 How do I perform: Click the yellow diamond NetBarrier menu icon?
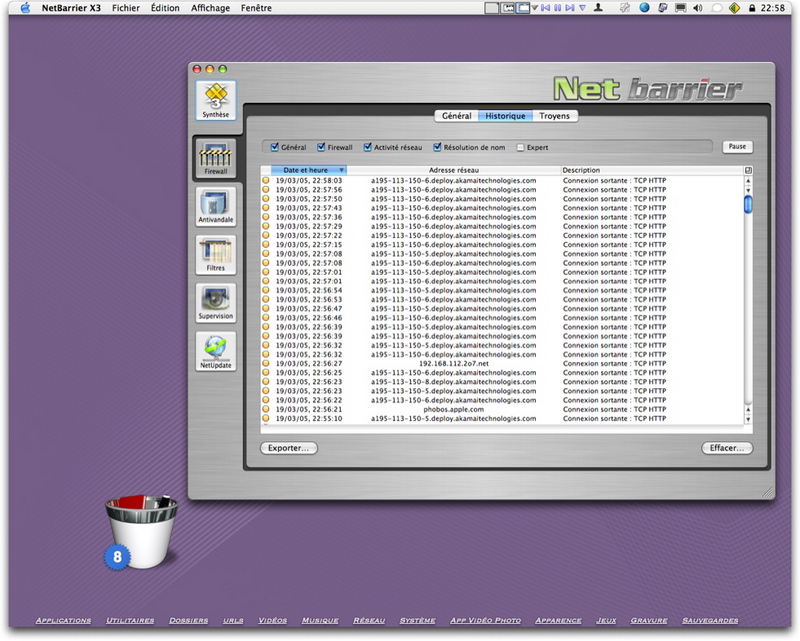click(x=734, y=8)
